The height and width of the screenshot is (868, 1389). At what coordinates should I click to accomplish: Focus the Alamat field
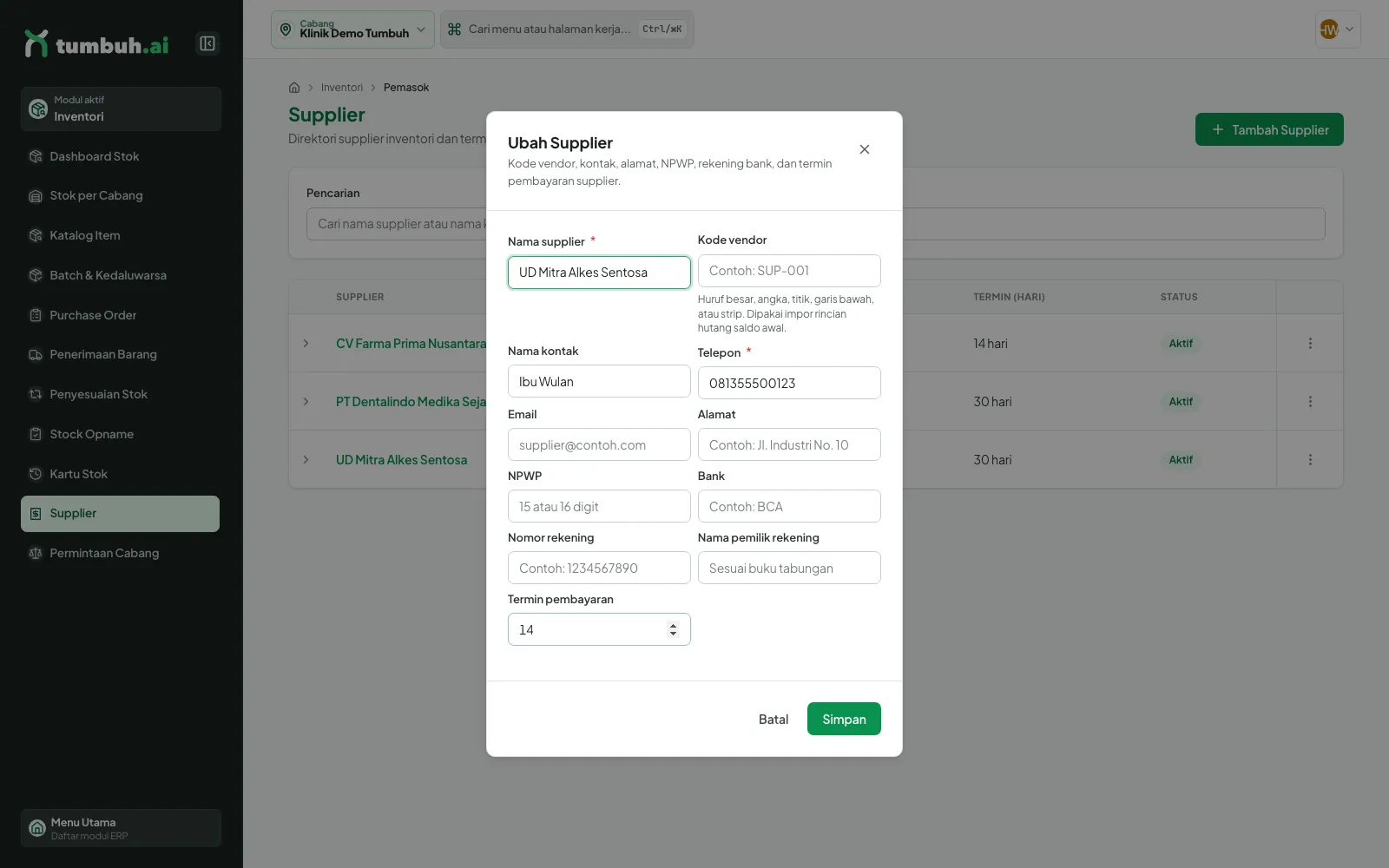point(789,444)
